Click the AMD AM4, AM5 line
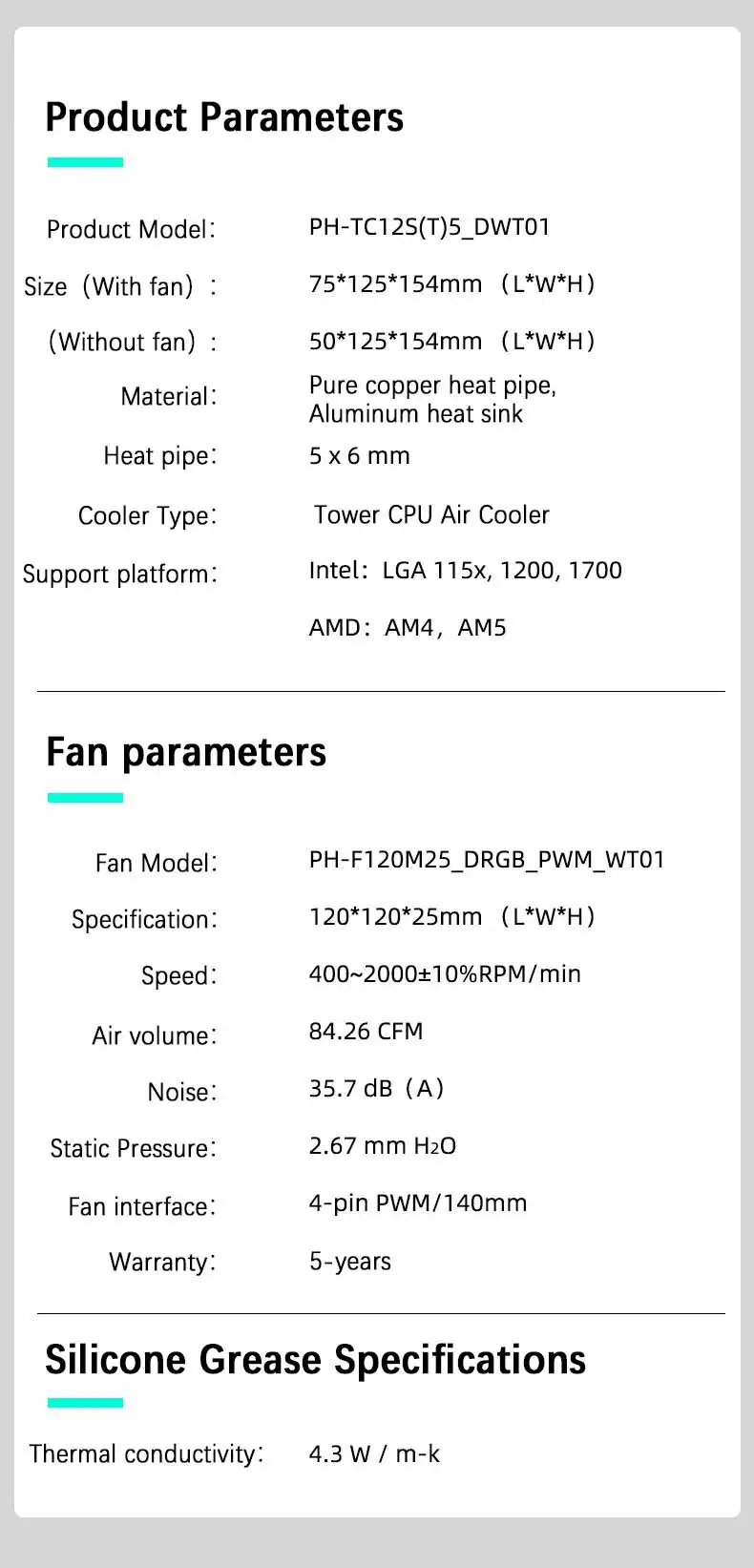The width and height of the screenshot is (754, 1568). (408, 628)
